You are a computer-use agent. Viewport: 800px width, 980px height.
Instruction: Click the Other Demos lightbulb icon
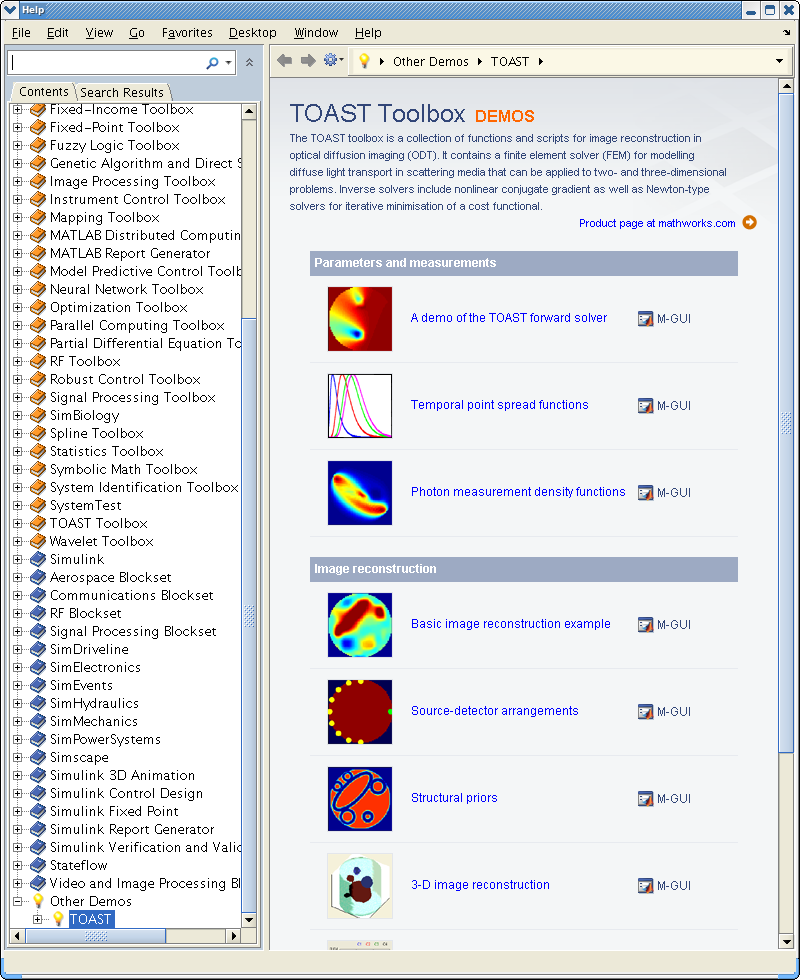(38, 901)
